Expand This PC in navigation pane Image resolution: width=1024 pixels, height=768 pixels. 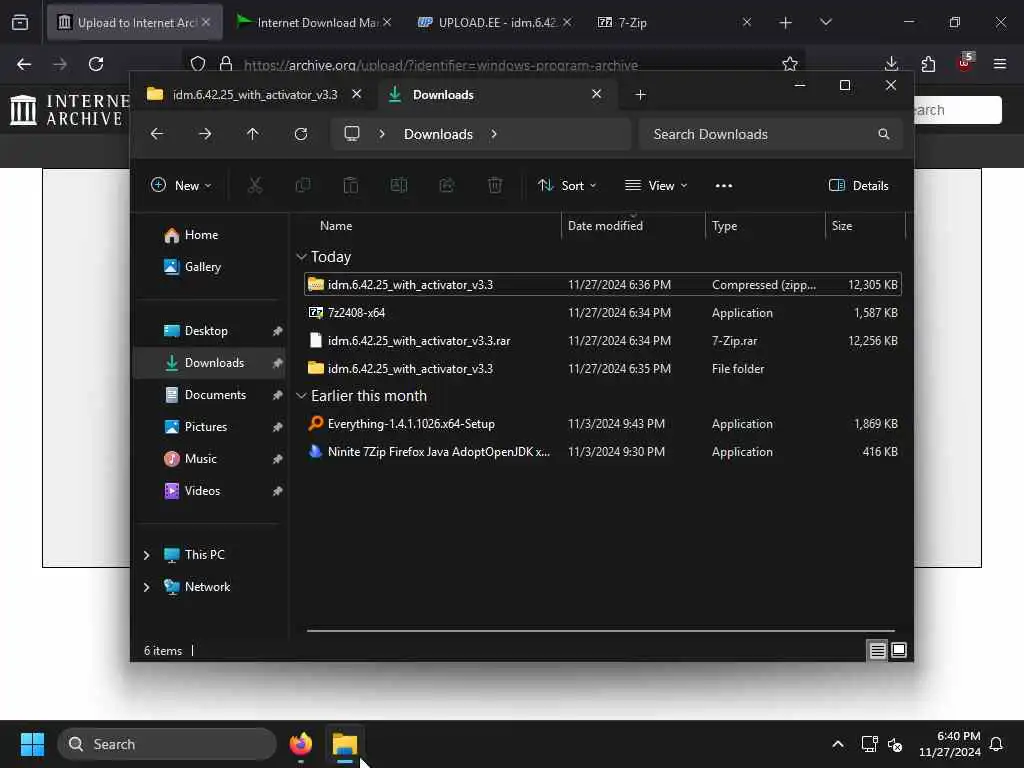tap(146, 555)
